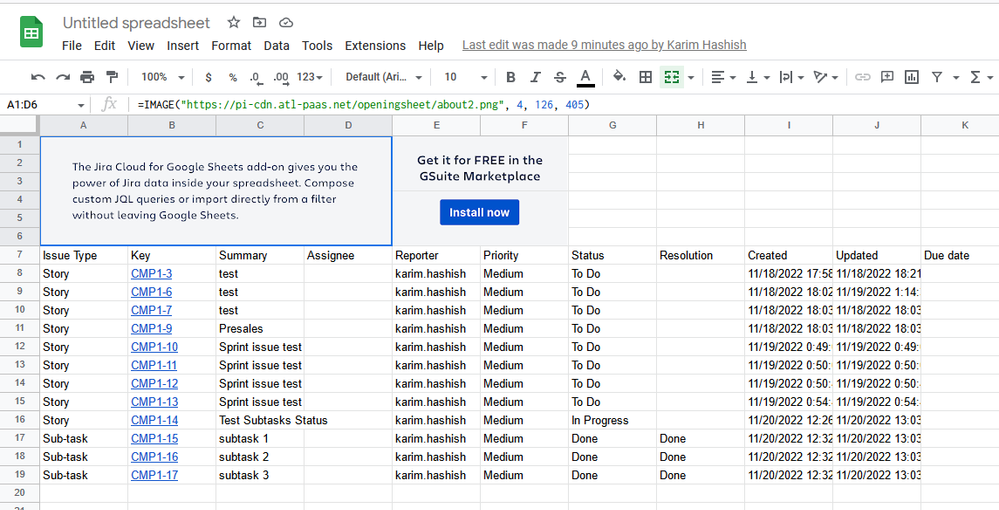The width and height of the screenshot is (999, 510).
Task: Open the zoom 100% dropdown
Action: pos(162,77)
